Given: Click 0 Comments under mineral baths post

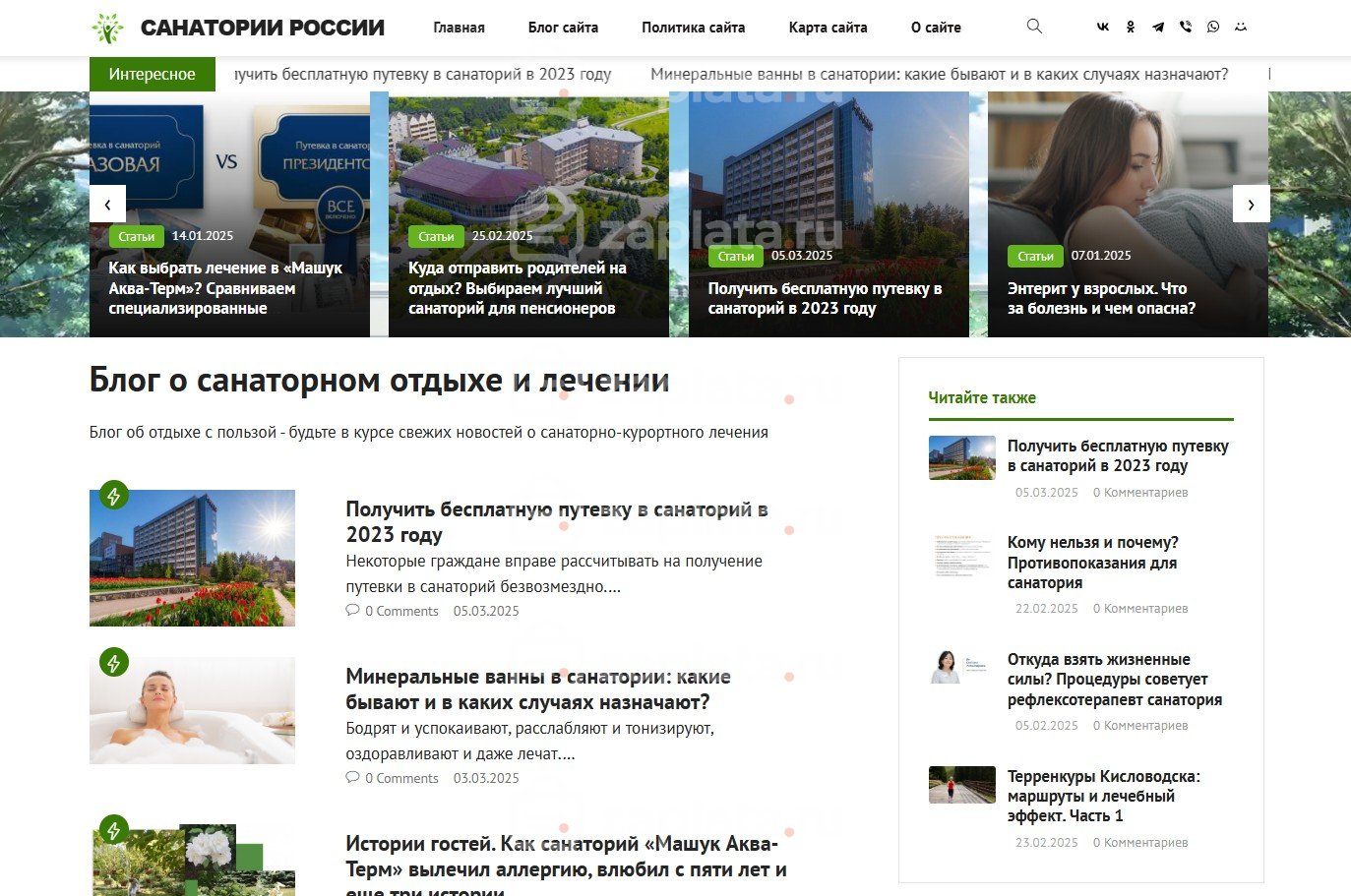Looking at the screenshot, I should point(401,778).
